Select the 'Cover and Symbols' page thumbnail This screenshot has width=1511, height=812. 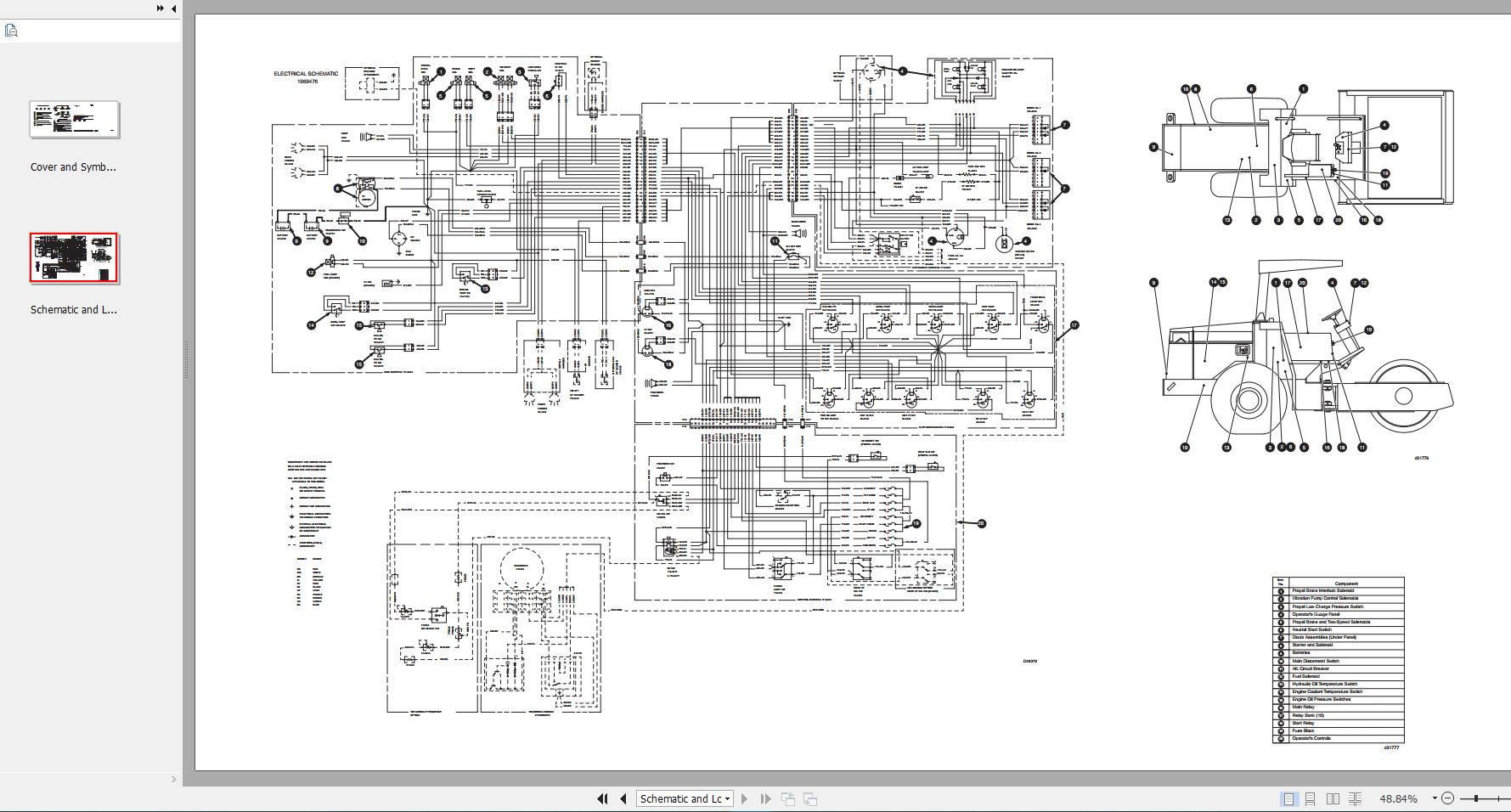click(72, 119)
